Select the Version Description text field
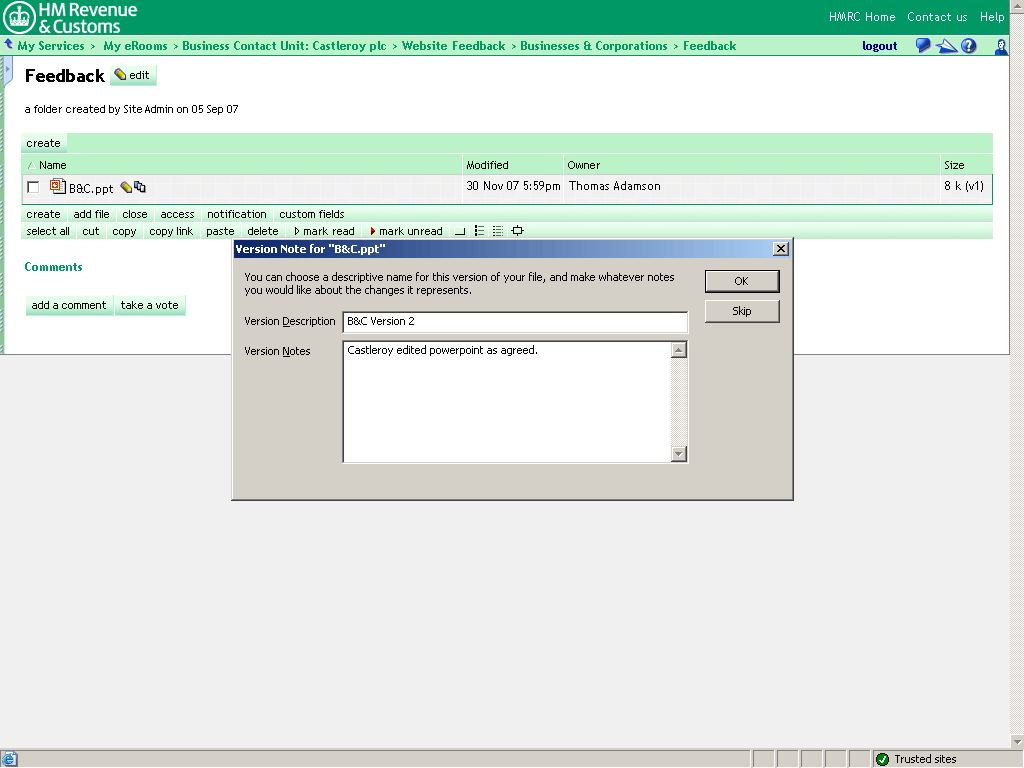 point(515,322)
